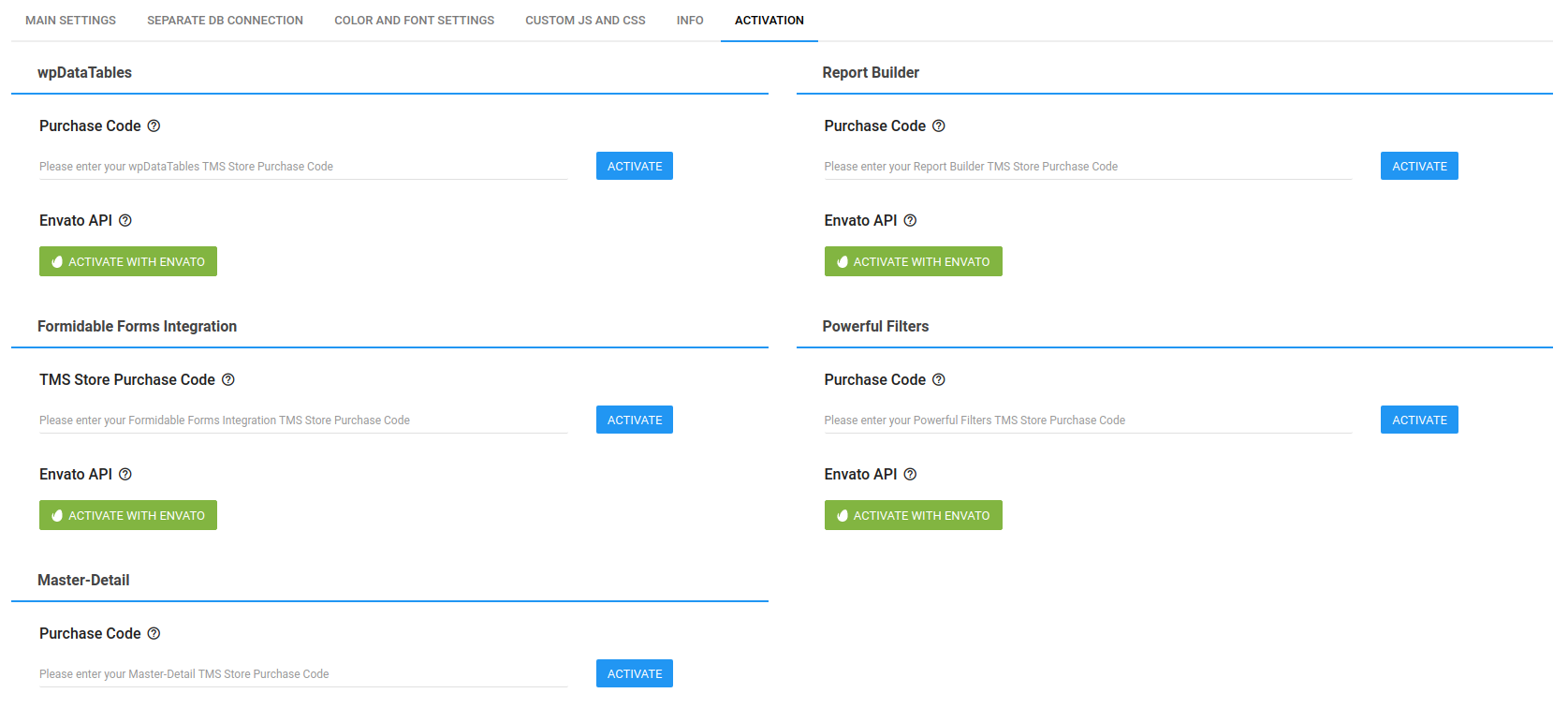Image resolution: width=1568 pixels, height=708 pixels.
Task: Click help icon beside Report Builder Purchase Code
Action: click(939, 125)
